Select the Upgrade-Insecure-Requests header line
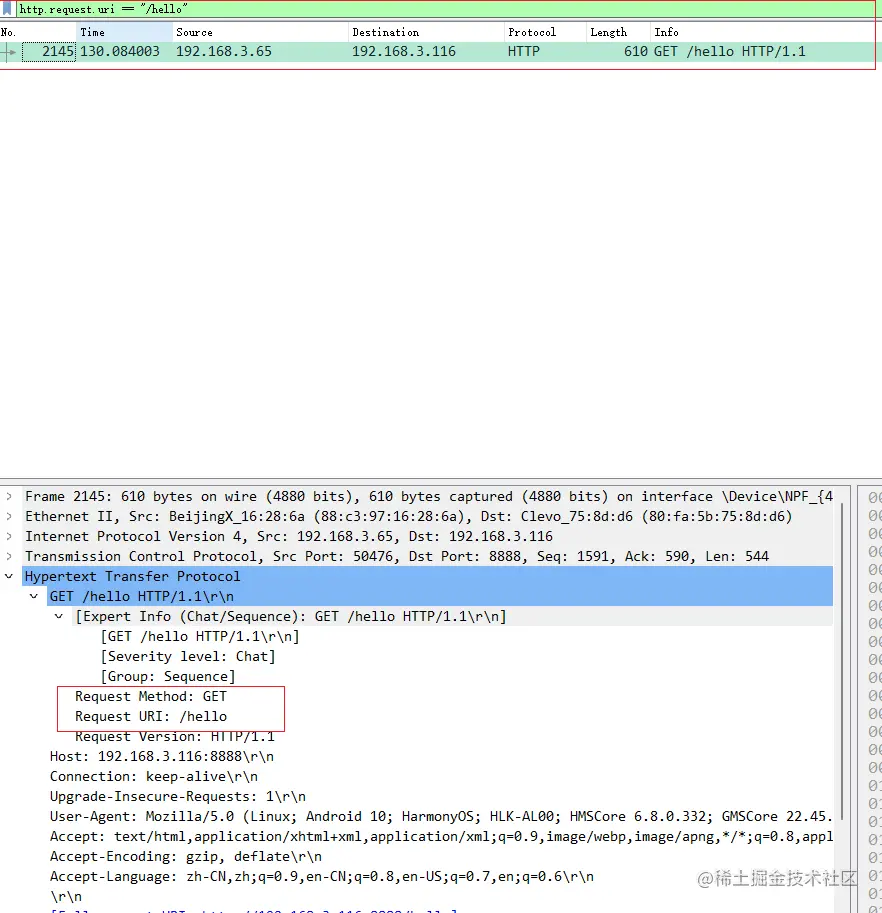882x913 pixels. (x=178, y=797)
